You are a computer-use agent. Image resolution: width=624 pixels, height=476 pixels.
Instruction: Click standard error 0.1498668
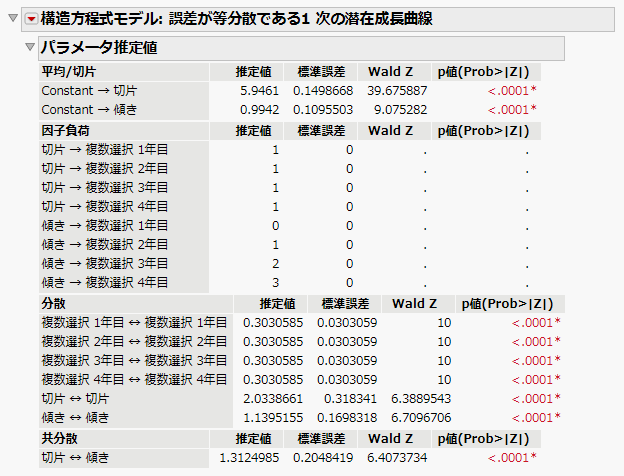pyautogui.click(x=323, y=91)
